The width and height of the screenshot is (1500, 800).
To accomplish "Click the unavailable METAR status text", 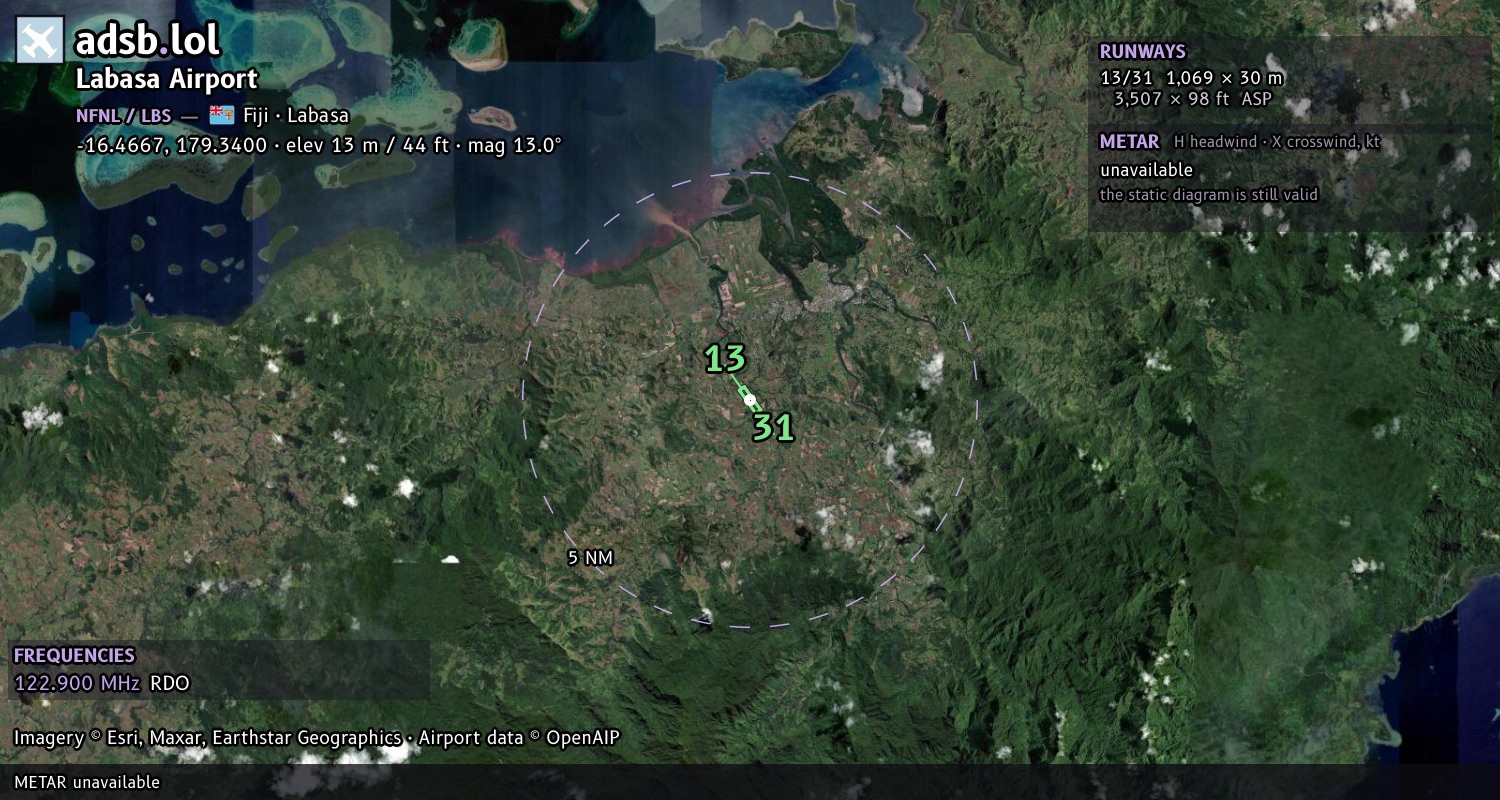I will [x=1146, y=170].
